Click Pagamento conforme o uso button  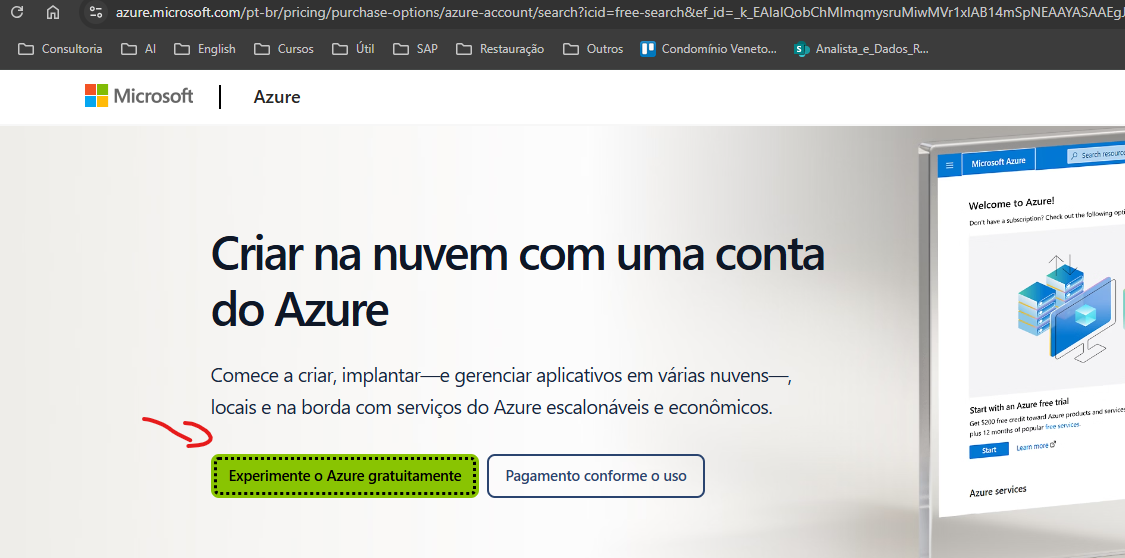pyautogui.click(x=596, y=476)
